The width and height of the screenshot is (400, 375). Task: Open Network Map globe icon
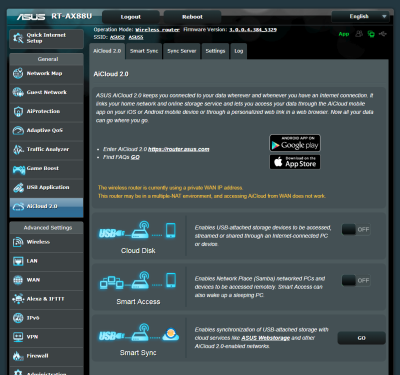tap(18, 73)
